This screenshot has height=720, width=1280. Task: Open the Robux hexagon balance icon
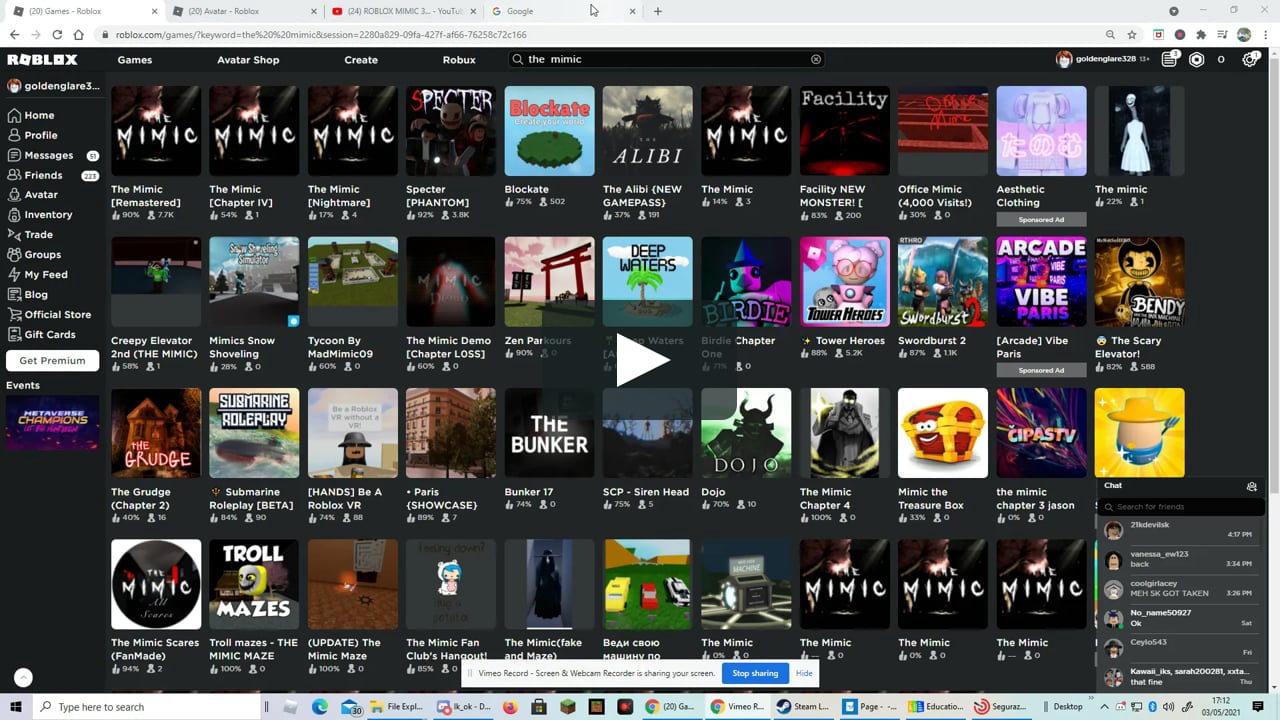point(1197,60)
